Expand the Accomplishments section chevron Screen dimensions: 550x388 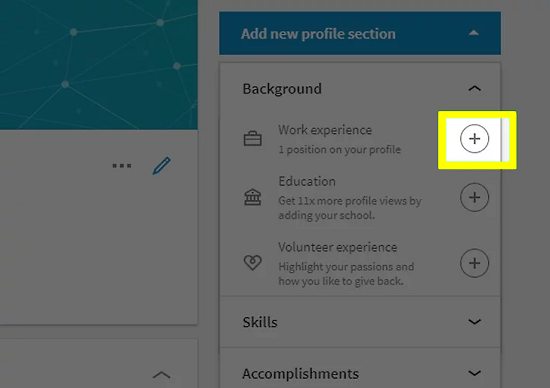point(474,373)
